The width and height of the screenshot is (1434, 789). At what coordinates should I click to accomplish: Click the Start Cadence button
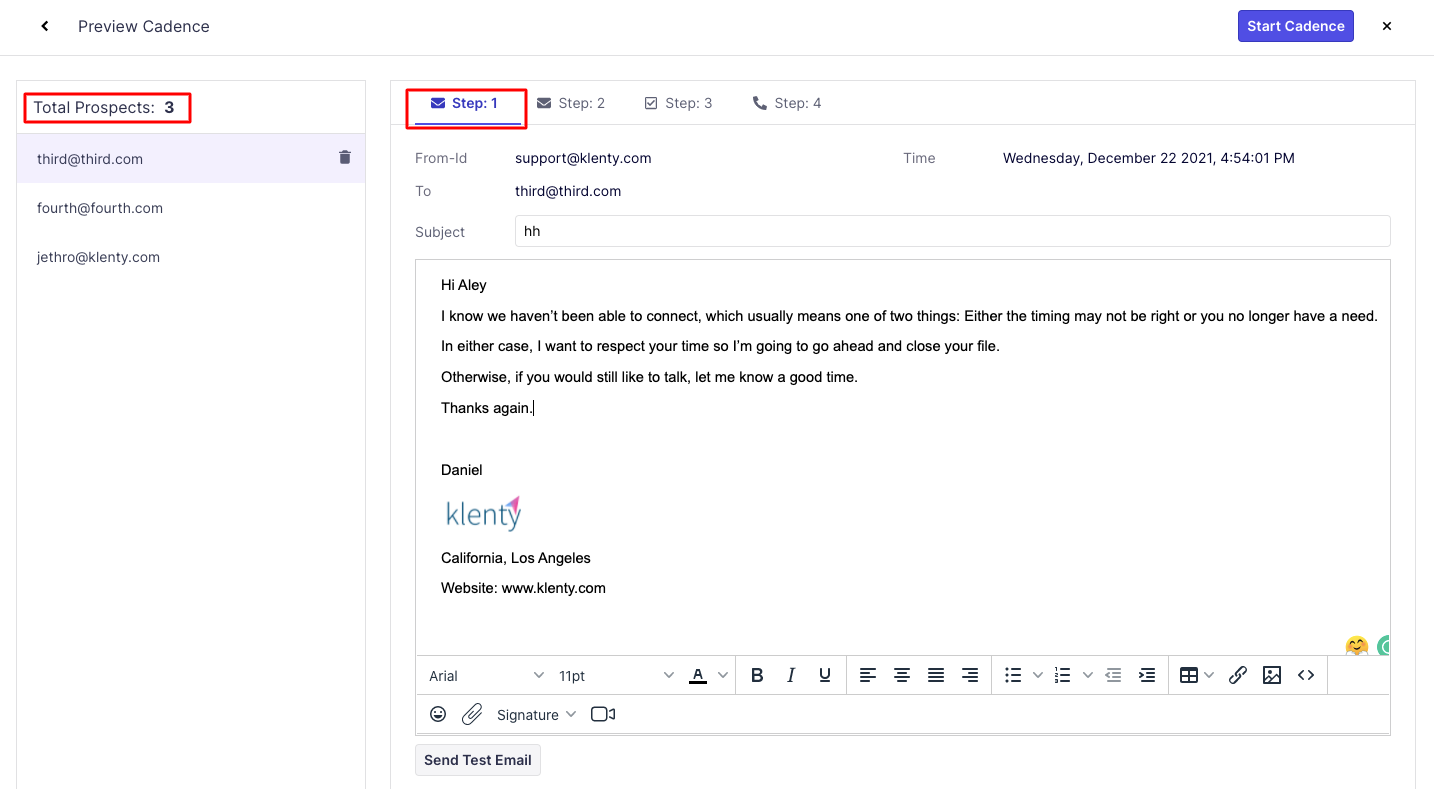click(1296, 26)
